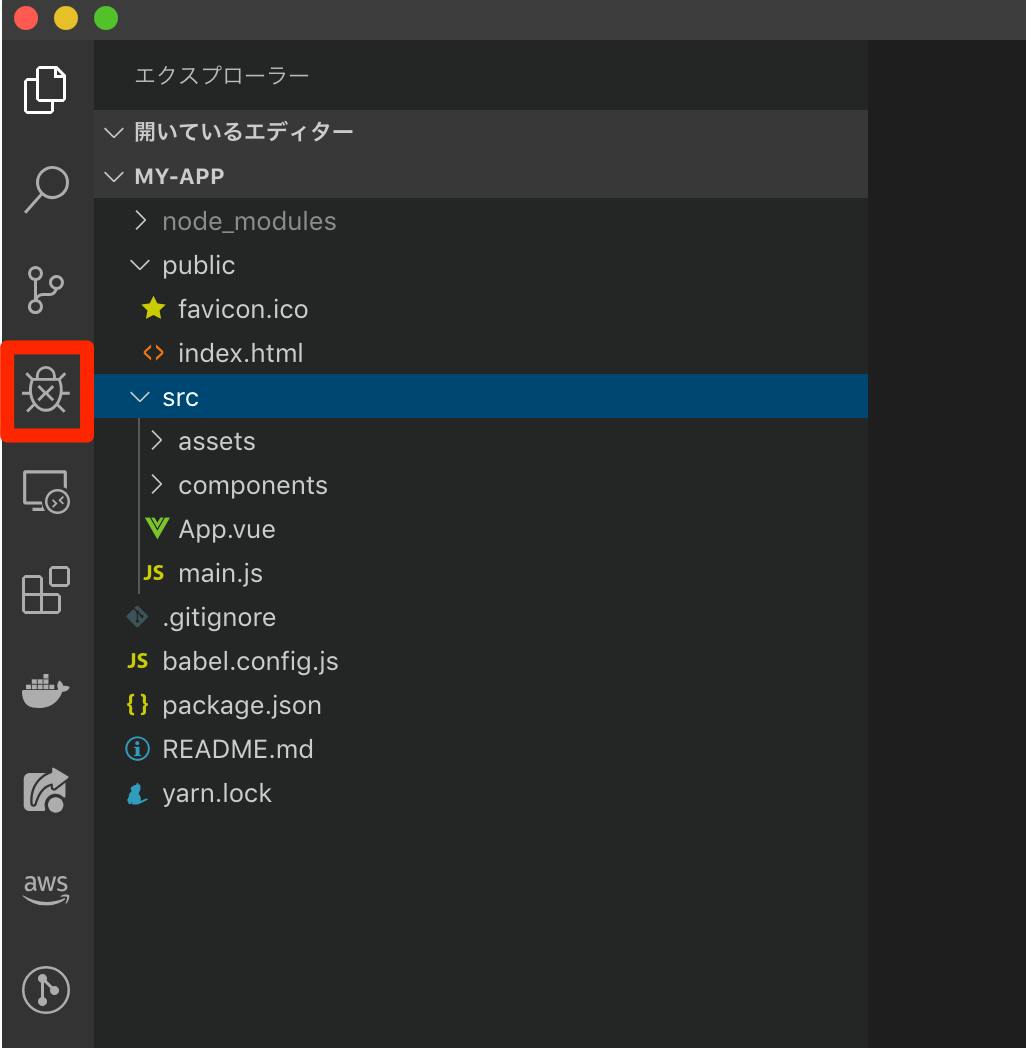Expand the node_modules folder chevron
The image size is (1026, 1048).
[x=140, y=221]
